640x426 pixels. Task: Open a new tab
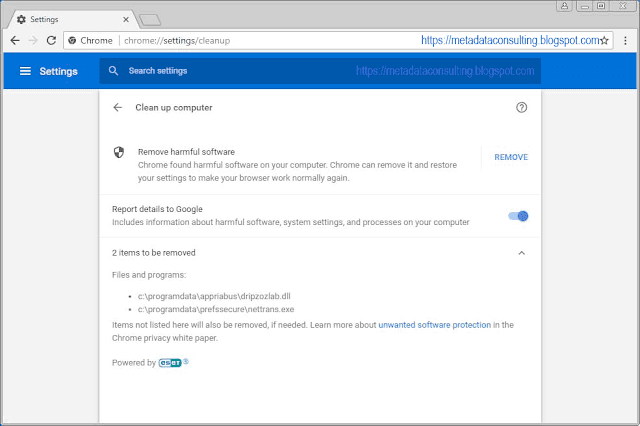pos(150,19)
